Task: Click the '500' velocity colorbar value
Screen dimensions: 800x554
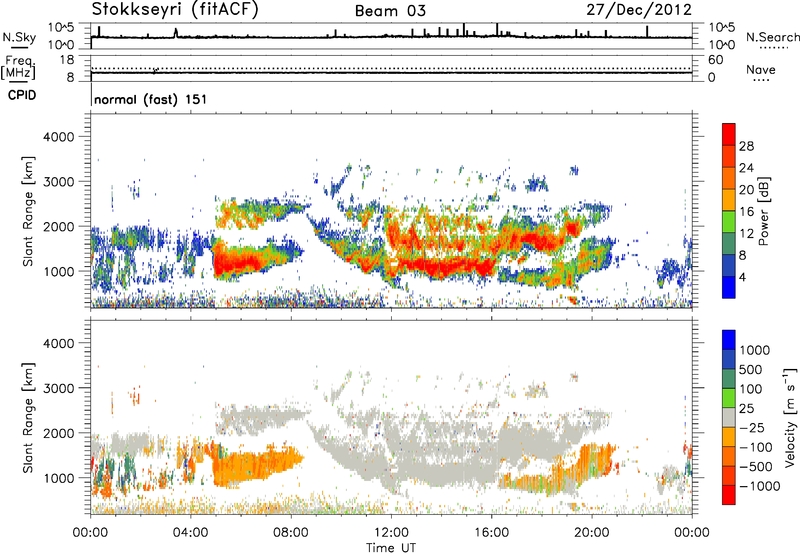Action: (x=751, y=370)
